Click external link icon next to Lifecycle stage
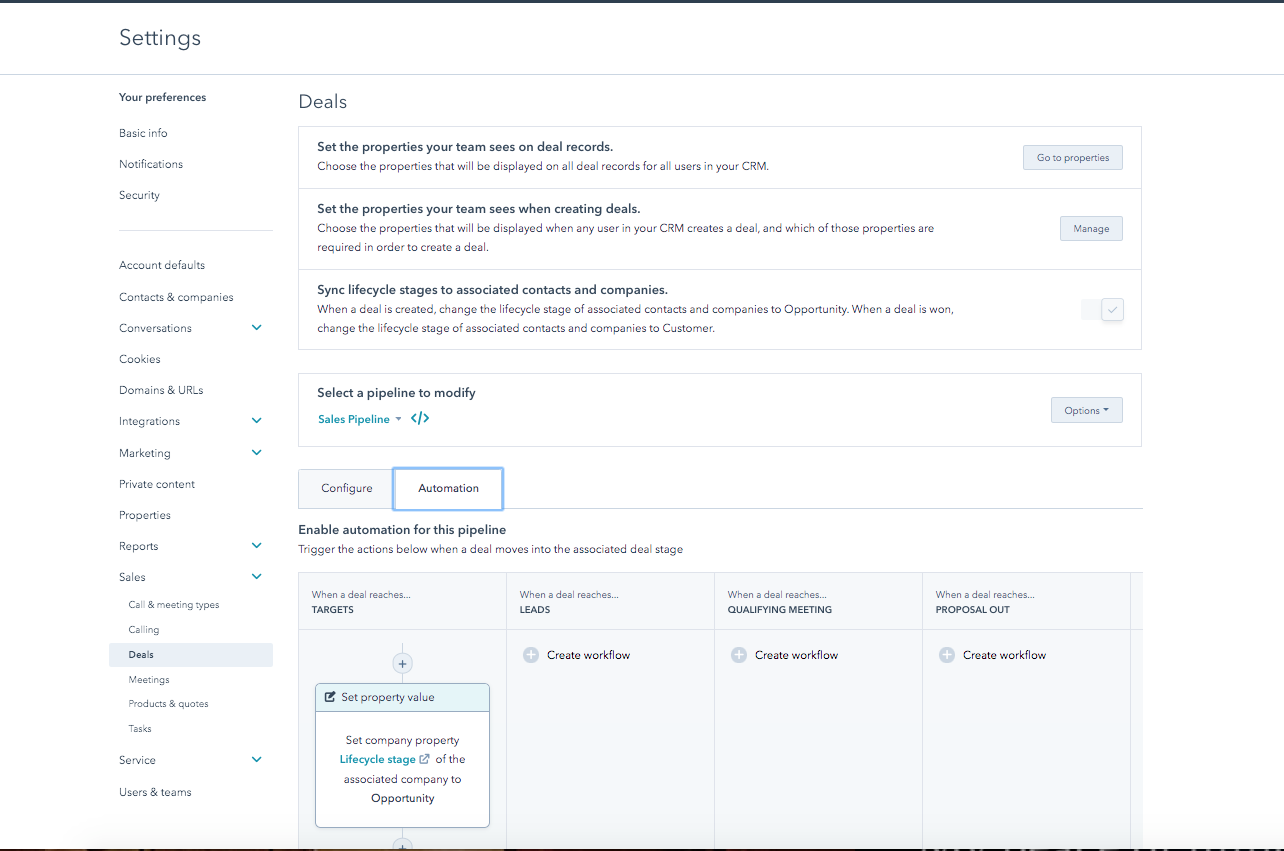The image size is (1284, 851). tap(424, 759)
